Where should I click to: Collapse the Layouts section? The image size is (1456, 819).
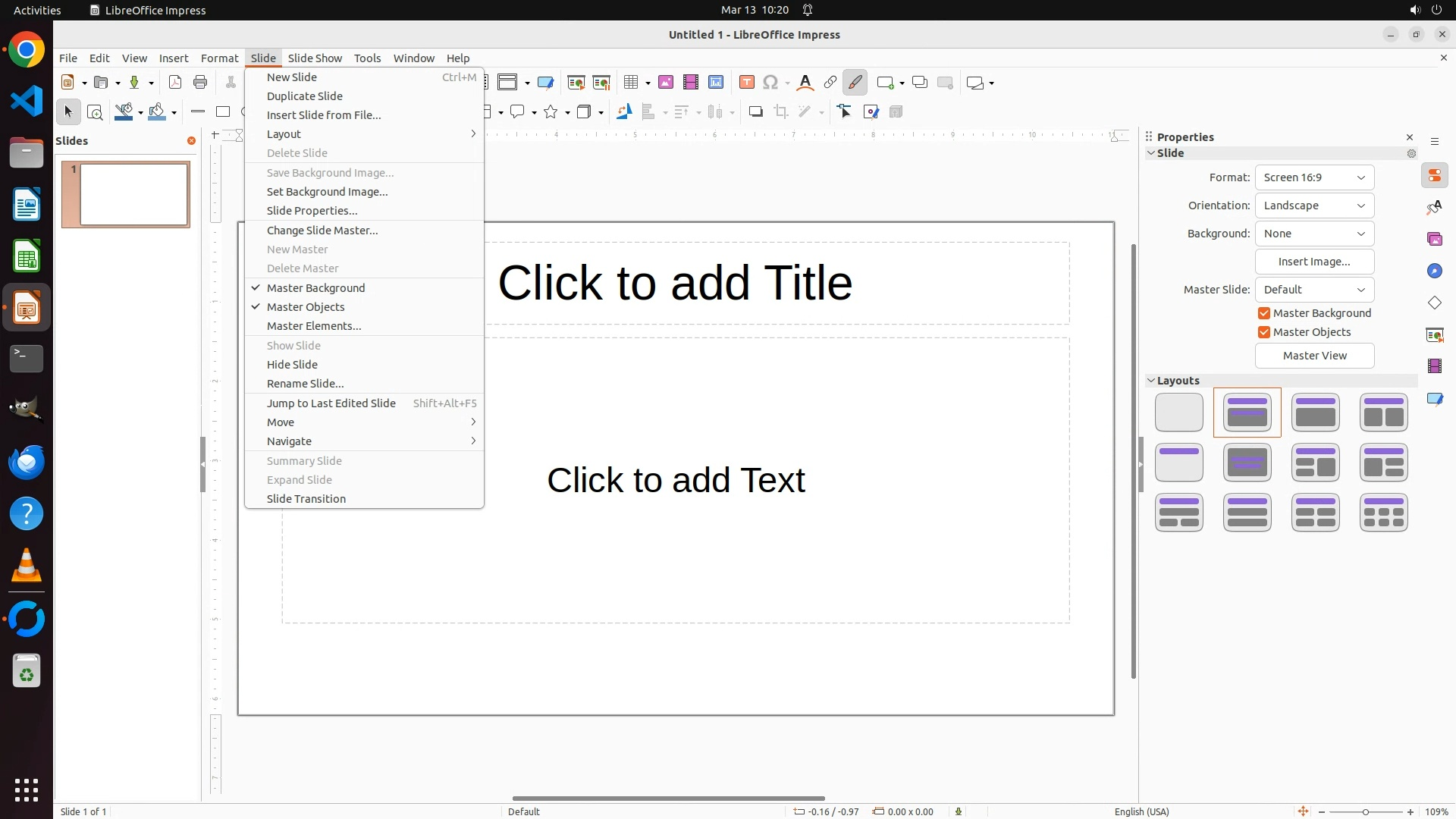click(1152, 381)
